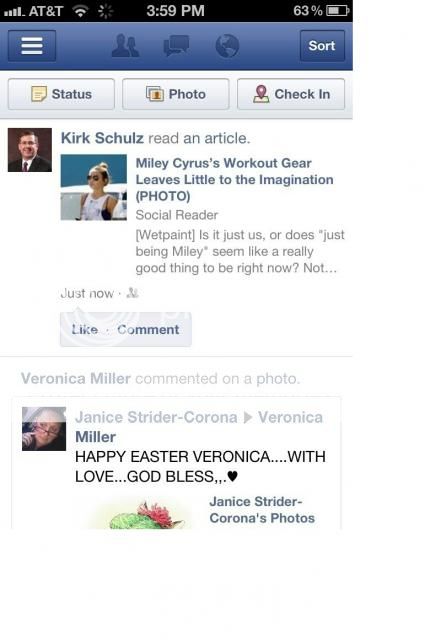The width and height of the screenshot is (440, 640).
Task: Open the notifications globe icon
Action: (227, 46)
